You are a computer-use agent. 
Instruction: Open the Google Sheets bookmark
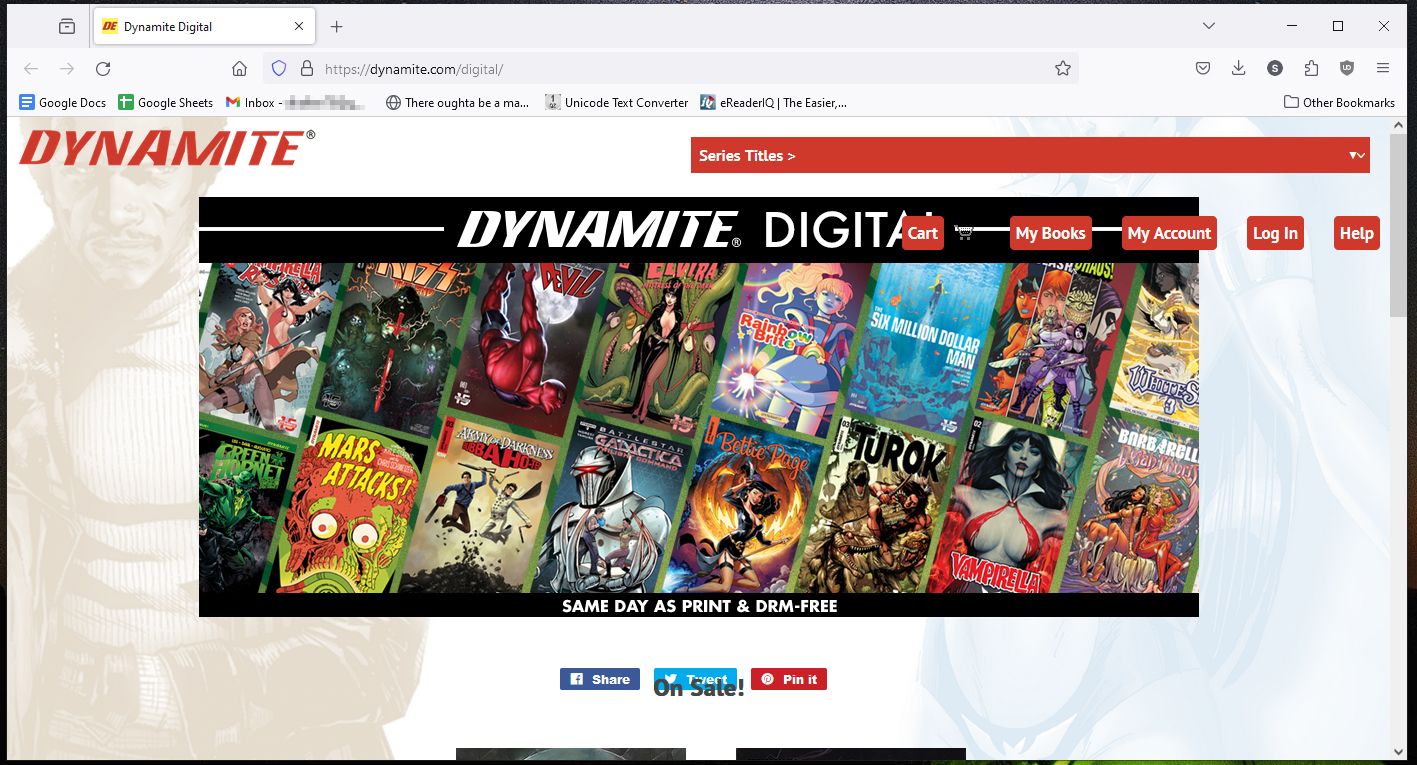165,102
